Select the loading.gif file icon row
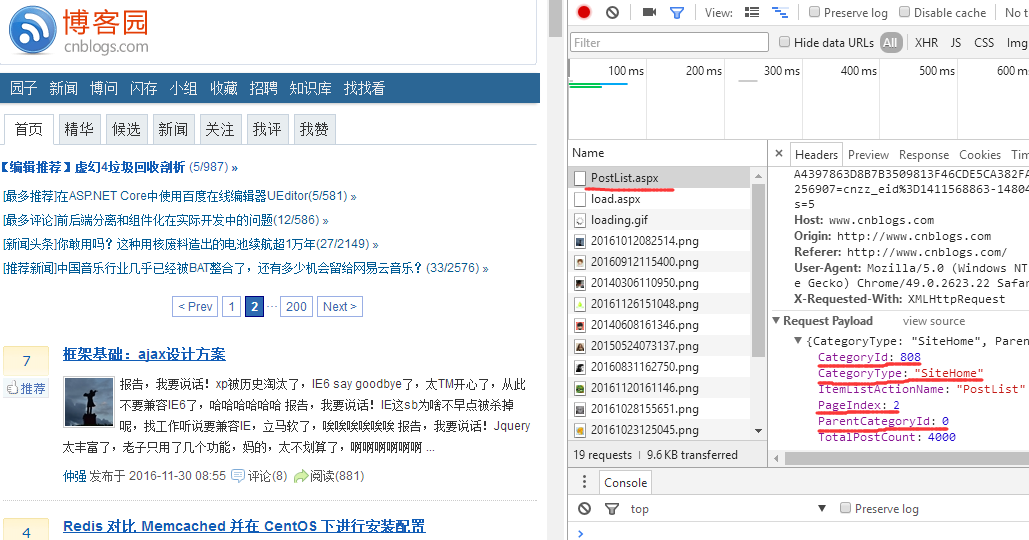Image resolution: width=1029 pixels, height=540 pixels. click(659, 220)
